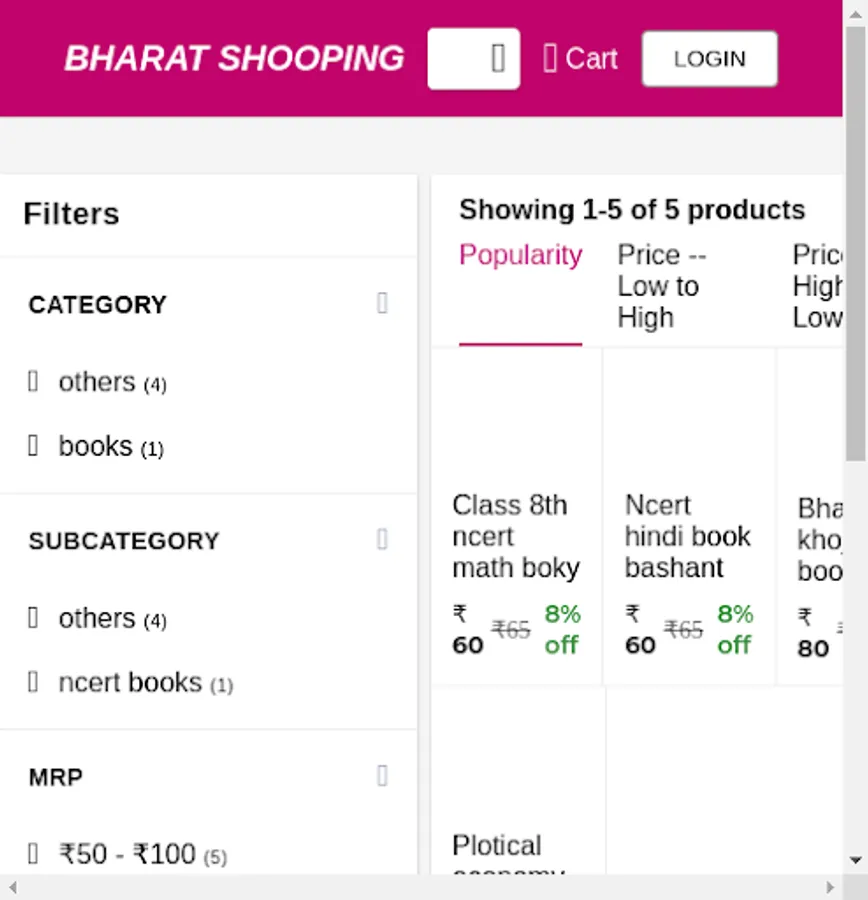868x900 pixels.
Task: Click the search icon in the header
Action: coord(498,59)
